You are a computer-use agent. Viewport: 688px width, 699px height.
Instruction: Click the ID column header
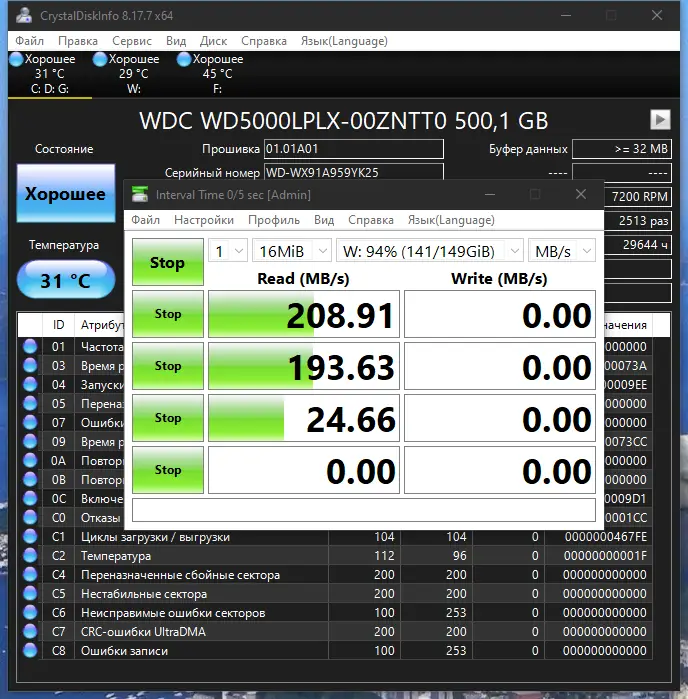(58, 325)
